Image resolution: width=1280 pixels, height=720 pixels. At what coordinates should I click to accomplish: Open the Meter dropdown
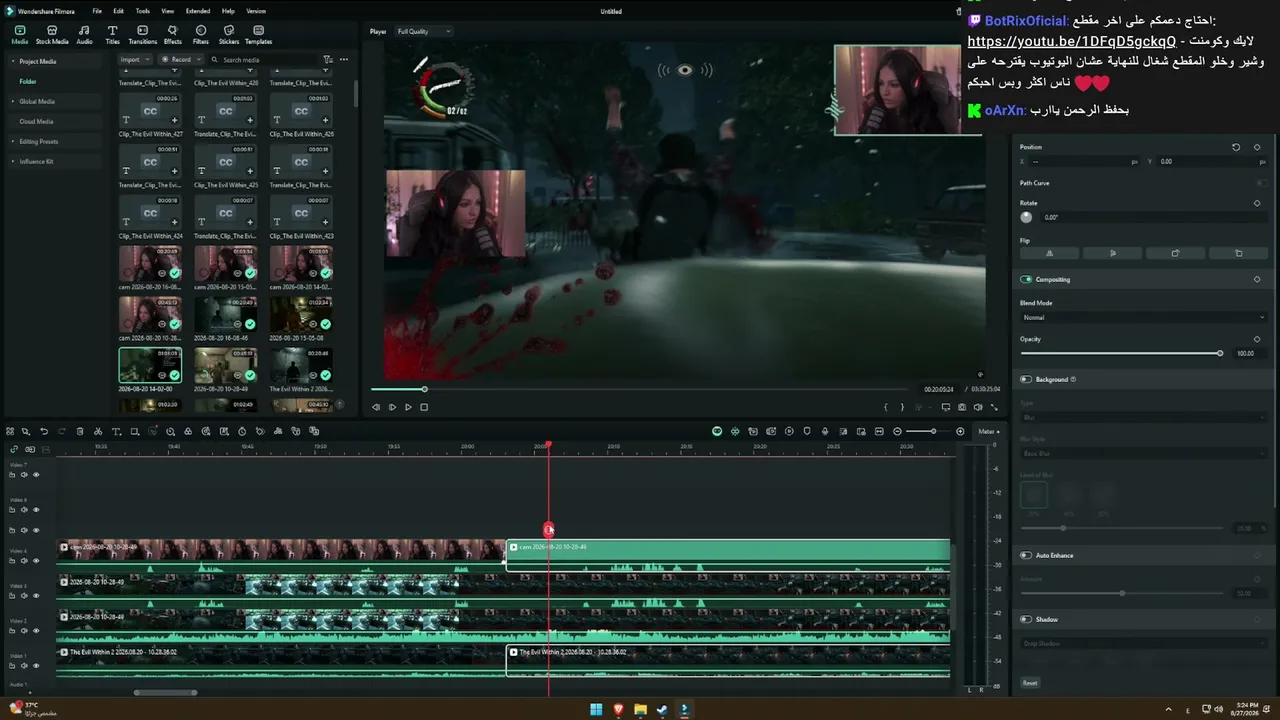pos(988,431)
